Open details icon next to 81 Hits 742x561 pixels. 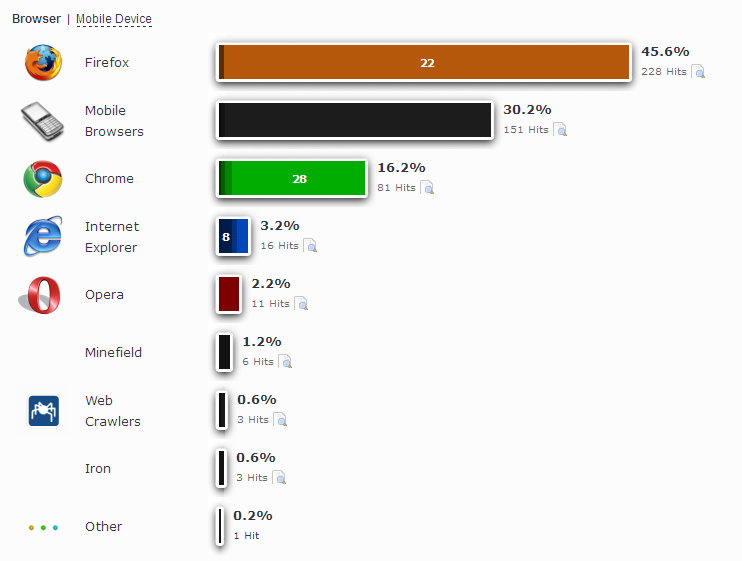427,188
